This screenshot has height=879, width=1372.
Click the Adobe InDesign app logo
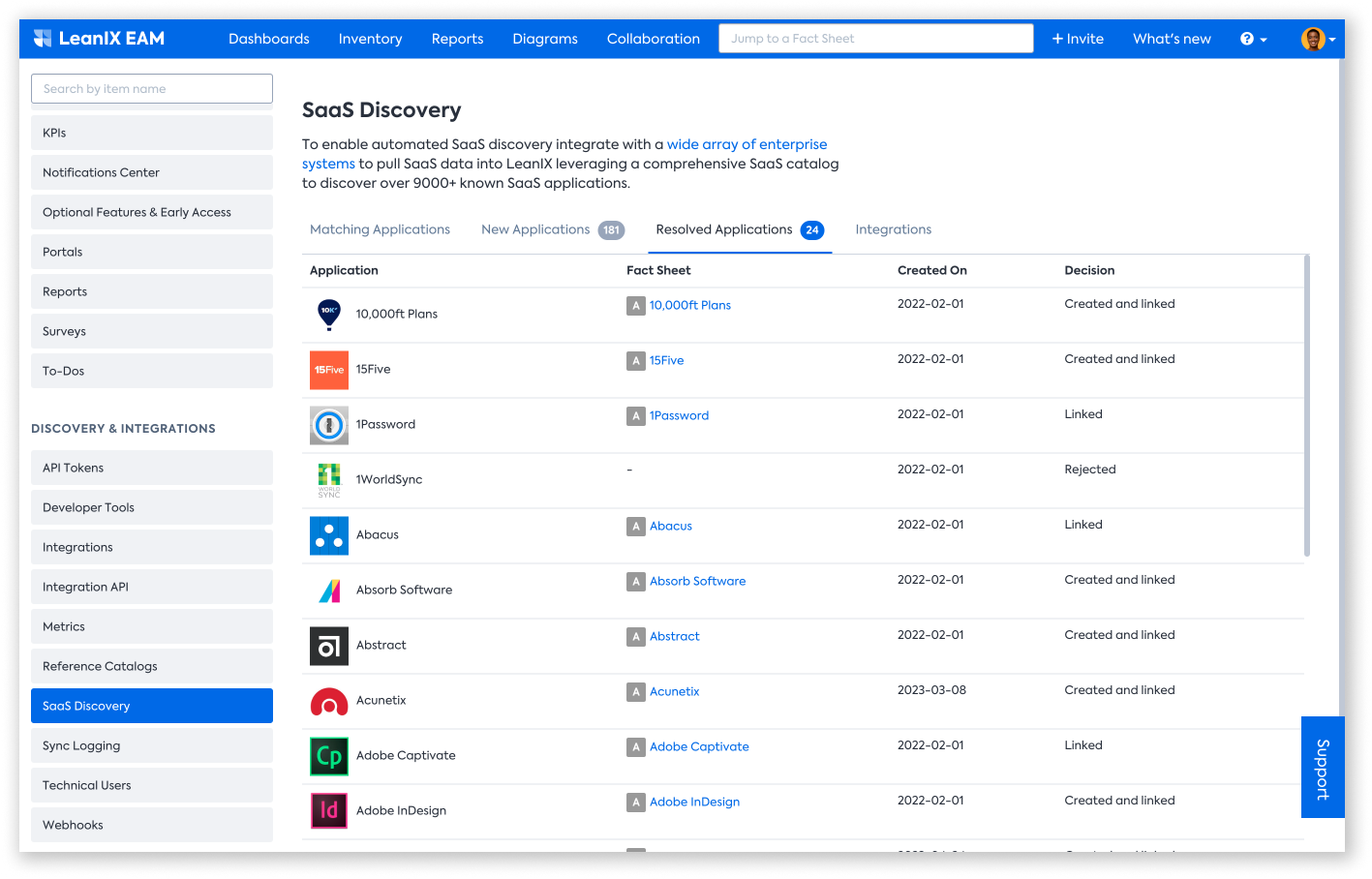(x=329, y=811)
